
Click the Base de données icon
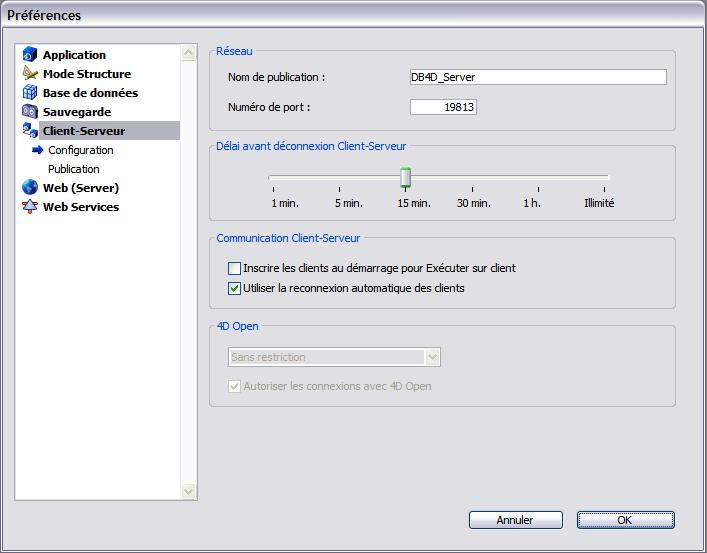pos(30,93)
